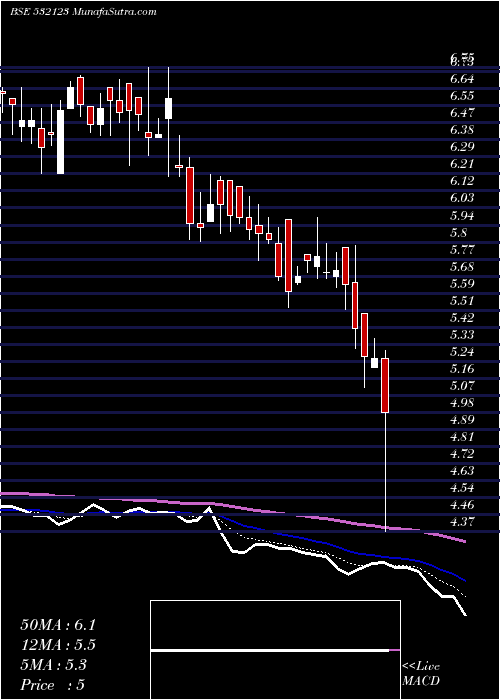The height and width of the screenshot is (700, 500).
Task: Click the 5.42 price axis label
Action: click(x=462, y=317)
